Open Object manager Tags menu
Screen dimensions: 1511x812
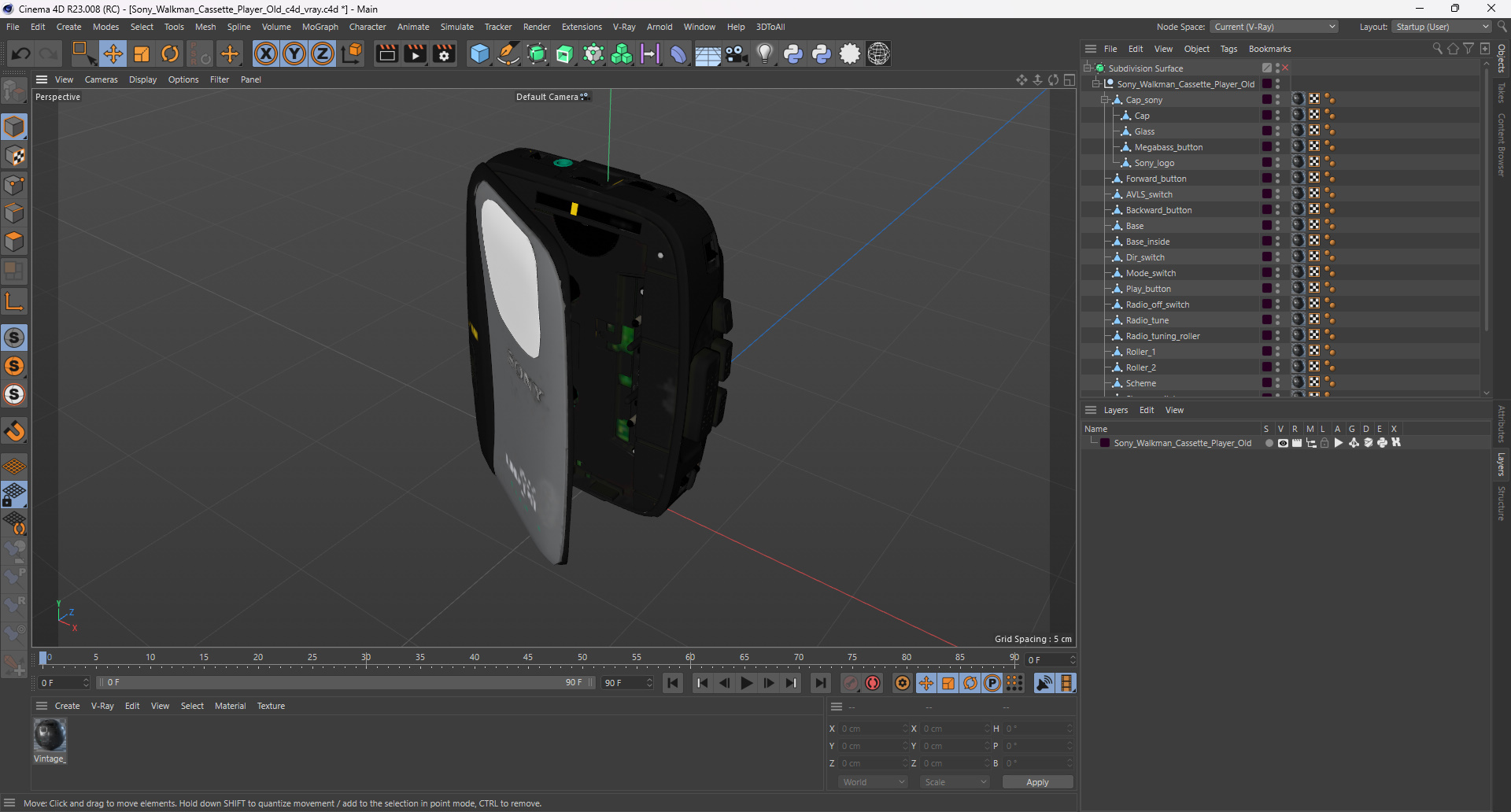coord(1228,49)
